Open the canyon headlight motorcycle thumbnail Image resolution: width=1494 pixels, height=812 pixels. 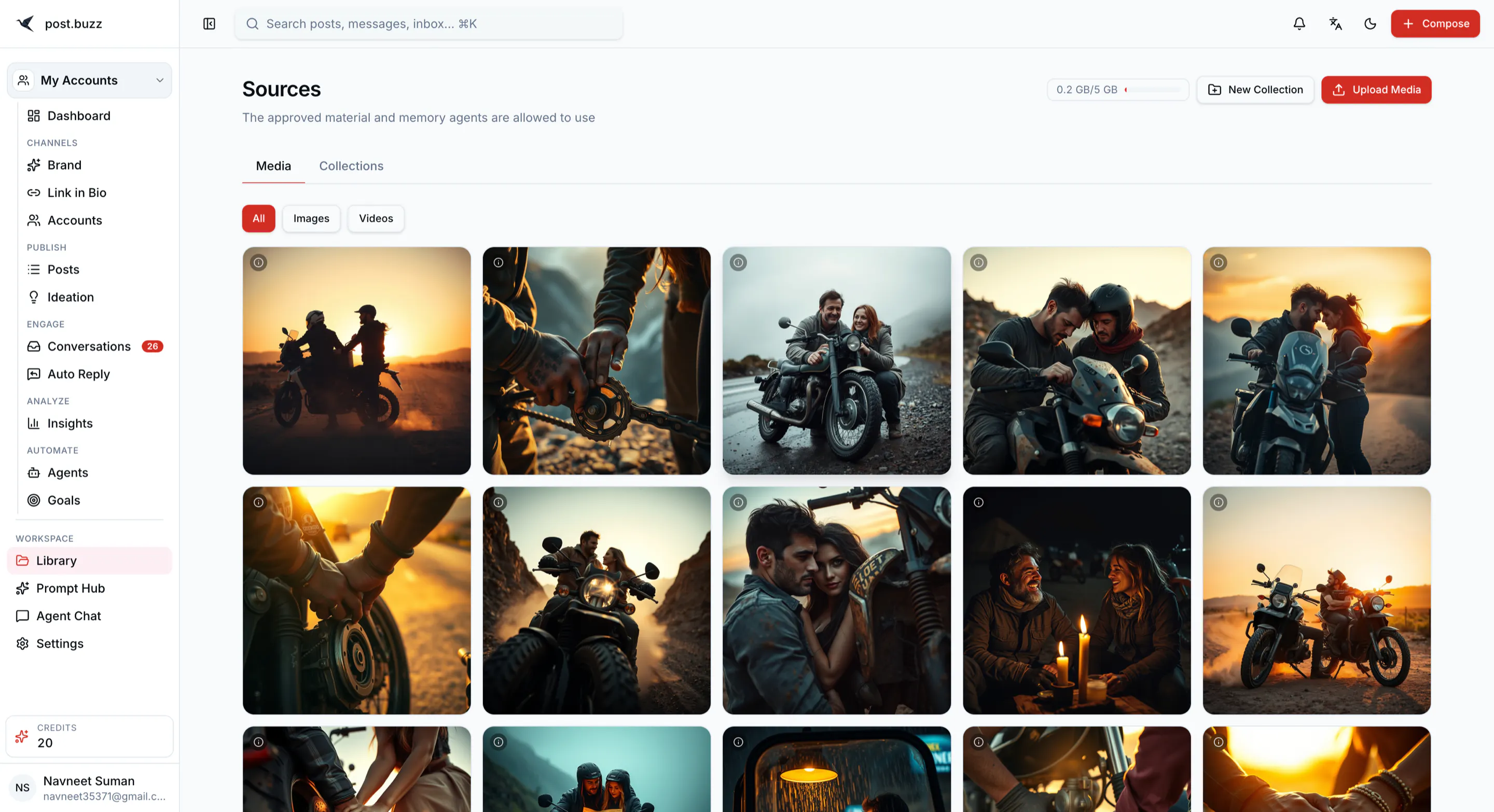tap(596, 600)
